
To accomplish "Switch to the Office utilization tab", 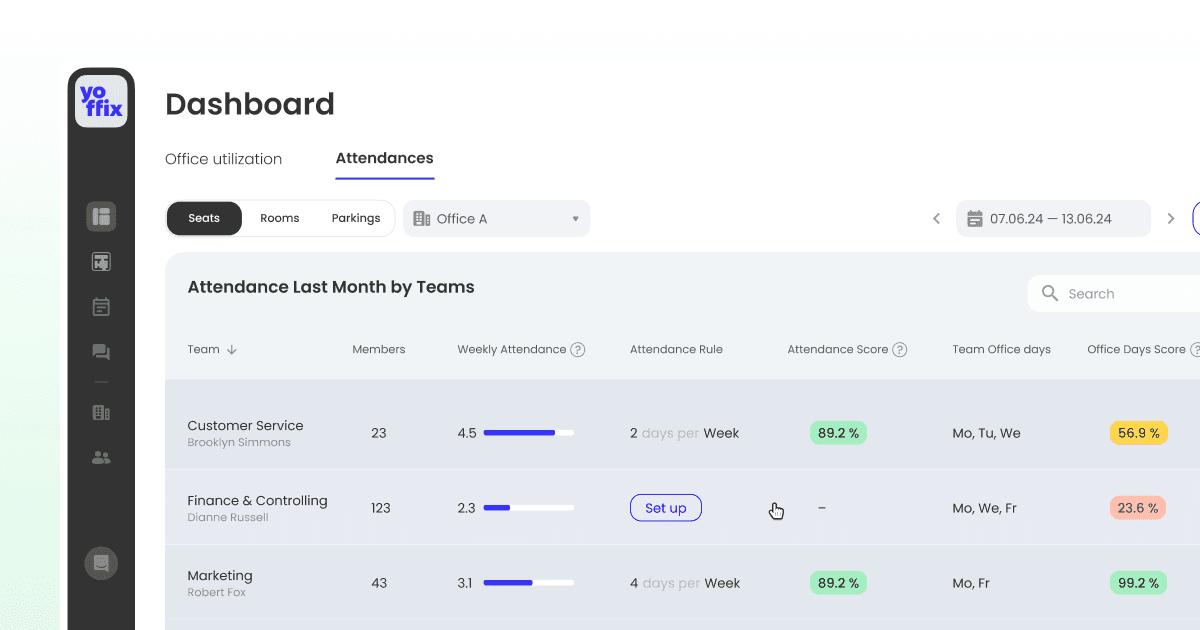I will pos(223,158).
